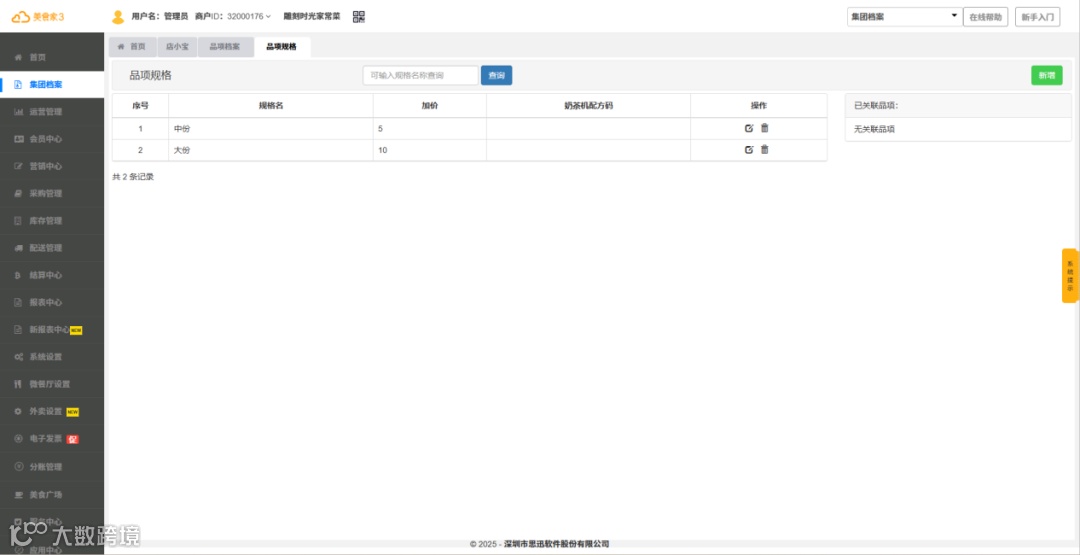Viewport: 1080px width, 555px height.
Task: Delete the 大份 specification via trash icon
Action: pos(765,149)
